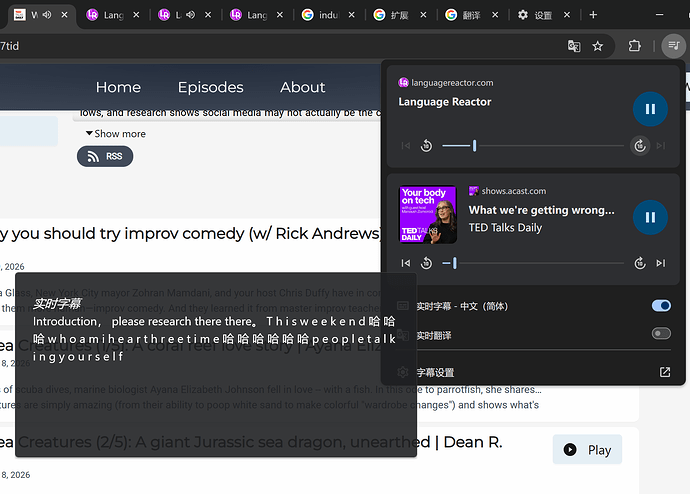Open the Episodes navigation item
The width and height of the screenshot is (690, 494).
[x=210, y=87]
